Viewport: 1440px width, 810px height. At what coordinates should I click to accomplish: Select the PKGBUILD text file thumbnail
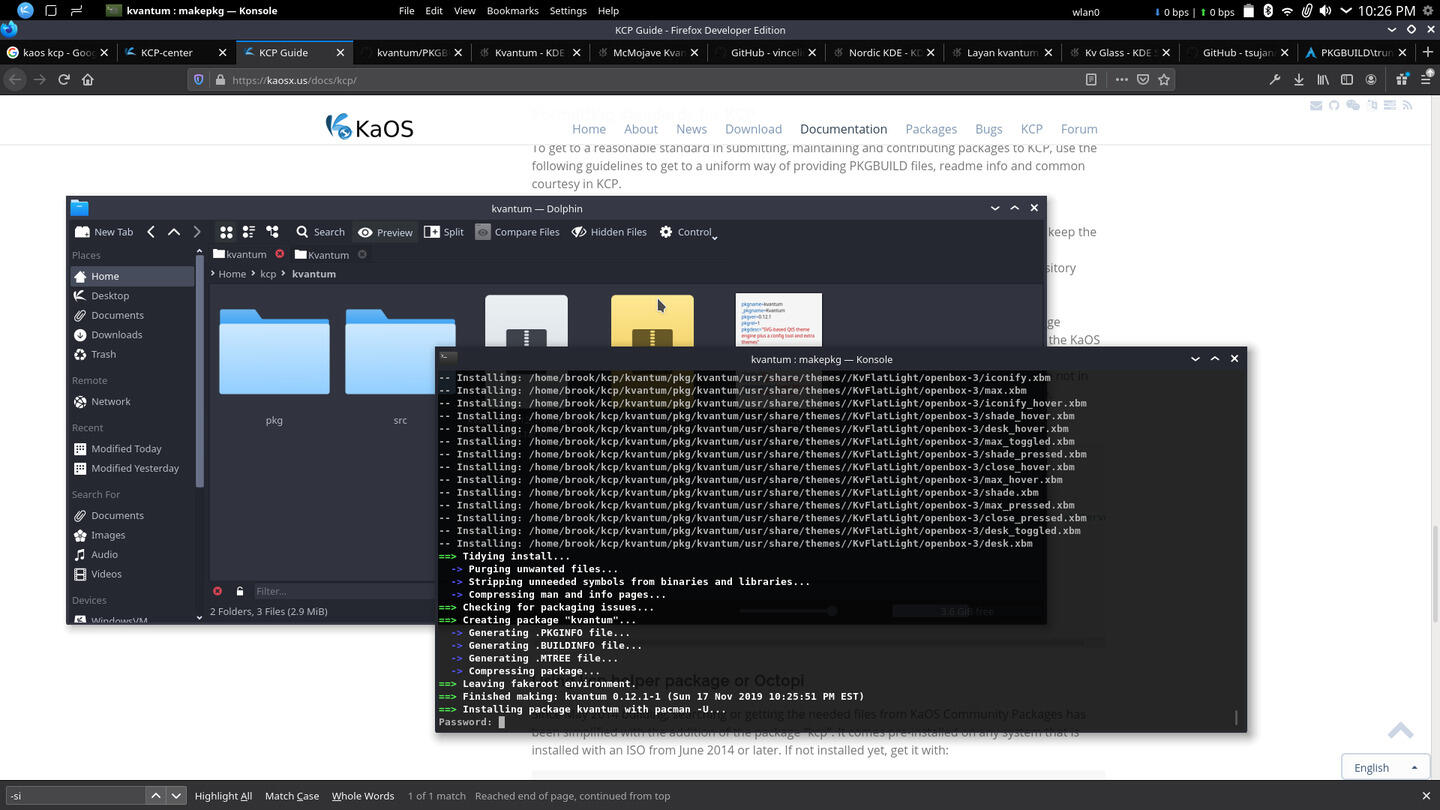[x=778, y=320]
